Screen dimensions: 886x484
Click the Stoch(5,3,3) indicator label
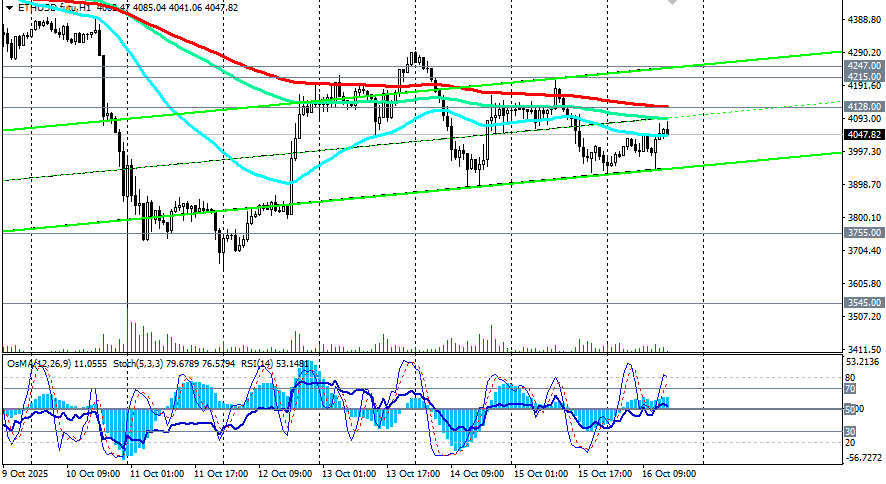[137, 364]
